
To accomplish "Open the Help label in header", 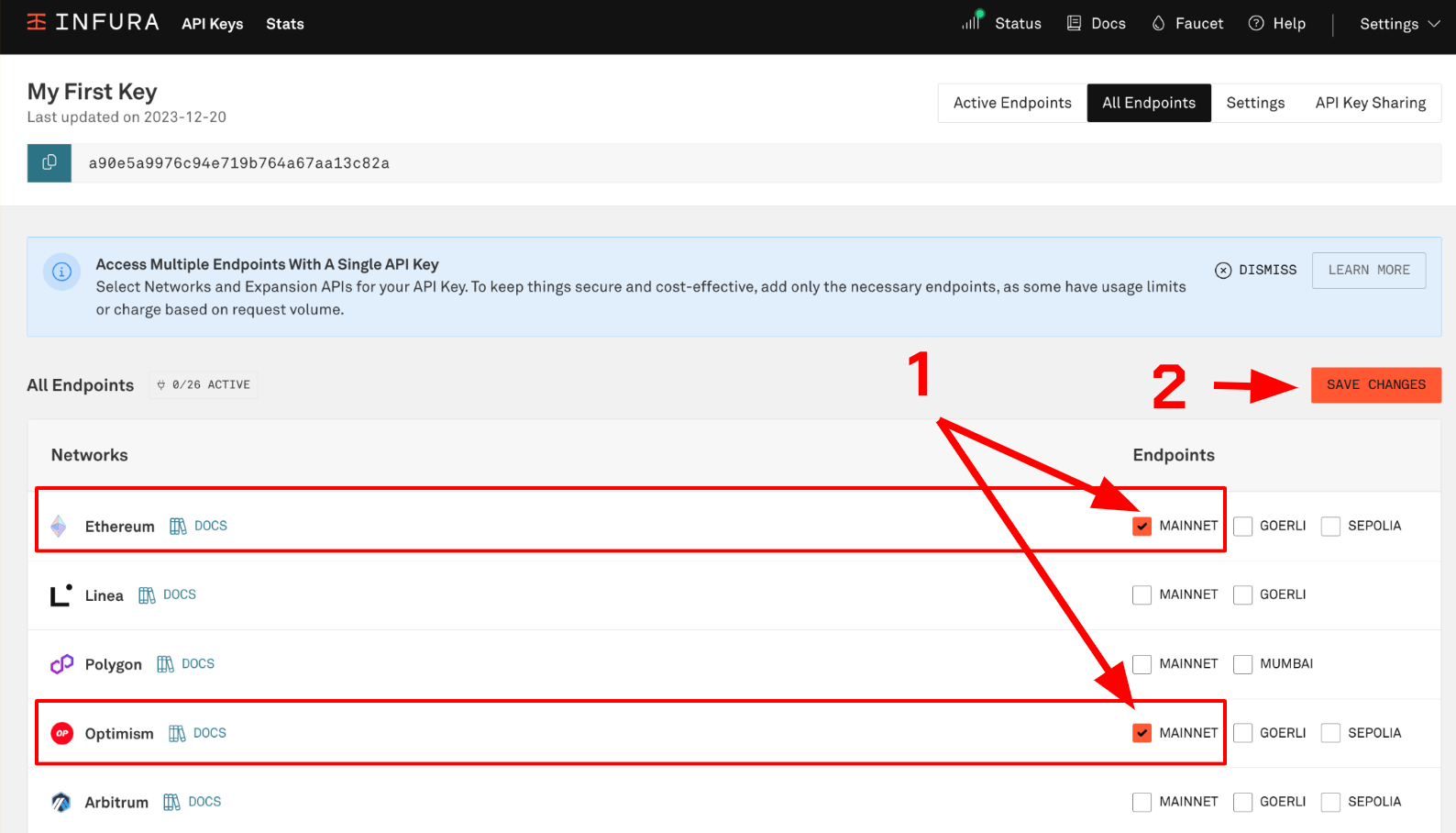I will click(x=1289, y=24).
